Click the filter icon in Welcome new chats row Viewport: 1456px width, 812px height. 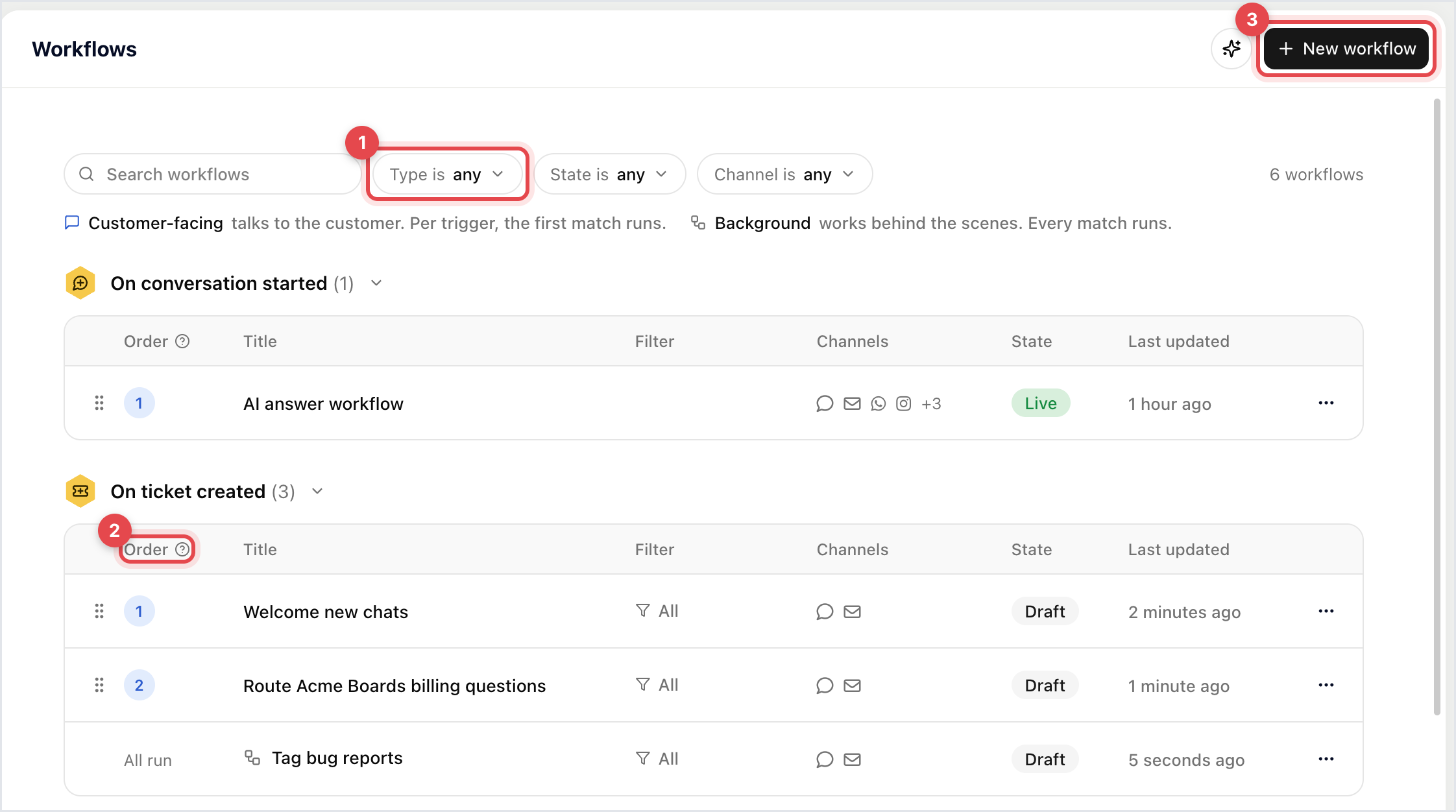[643, 610]
